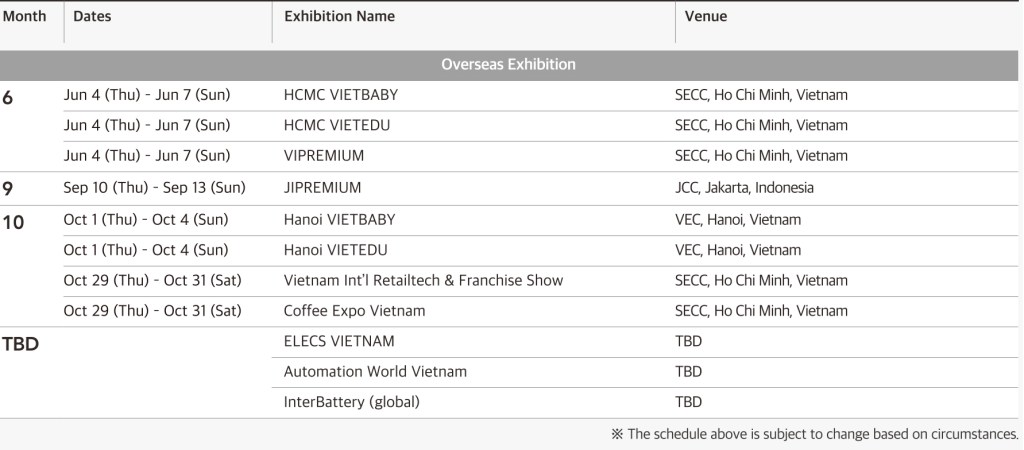Viewport: 1024px width, 450px height.
Task: Click the InterBattery (global) entry
Action: tap(351, 402)
